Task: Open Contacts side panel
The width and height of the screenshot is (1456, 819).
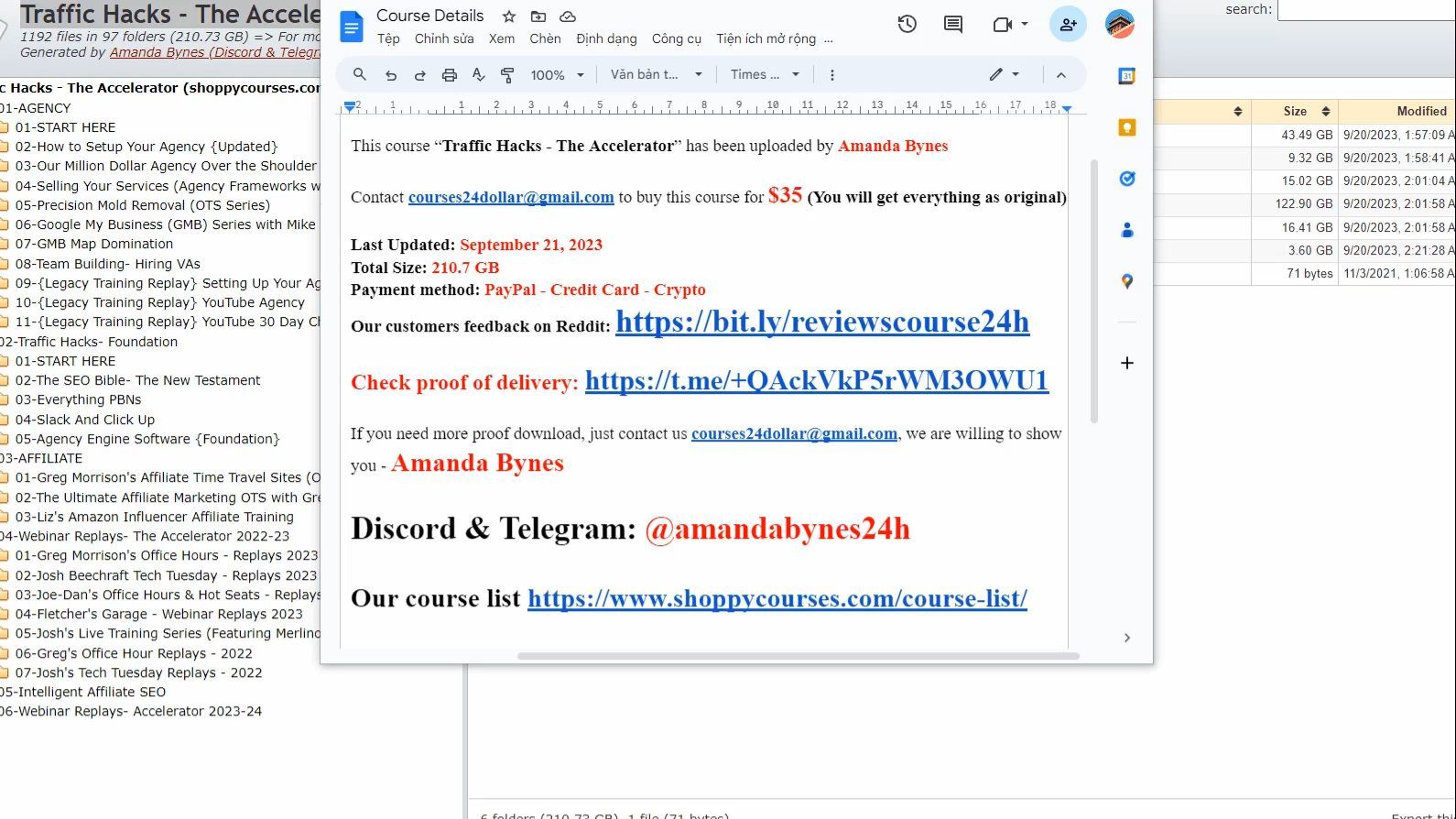Action: click(x=1127, y=230)
